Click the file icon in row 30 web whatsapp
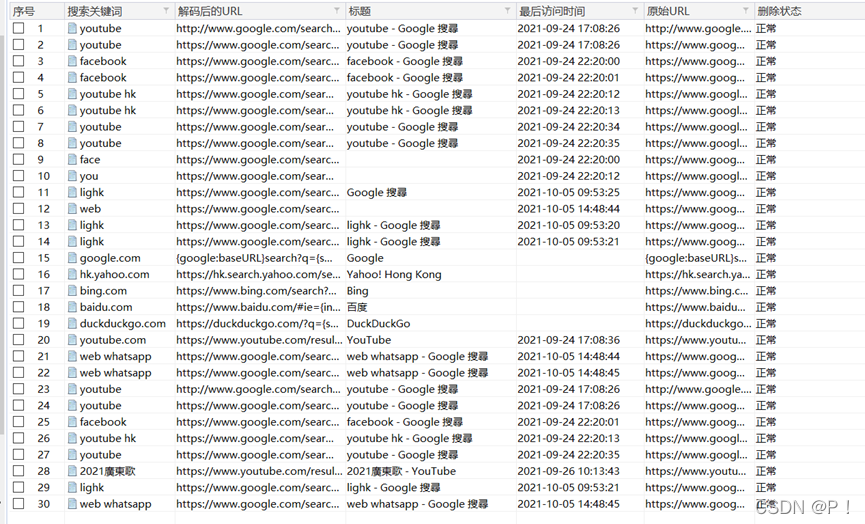The height and width of the screenshot is (524, 865). [72, 504]
